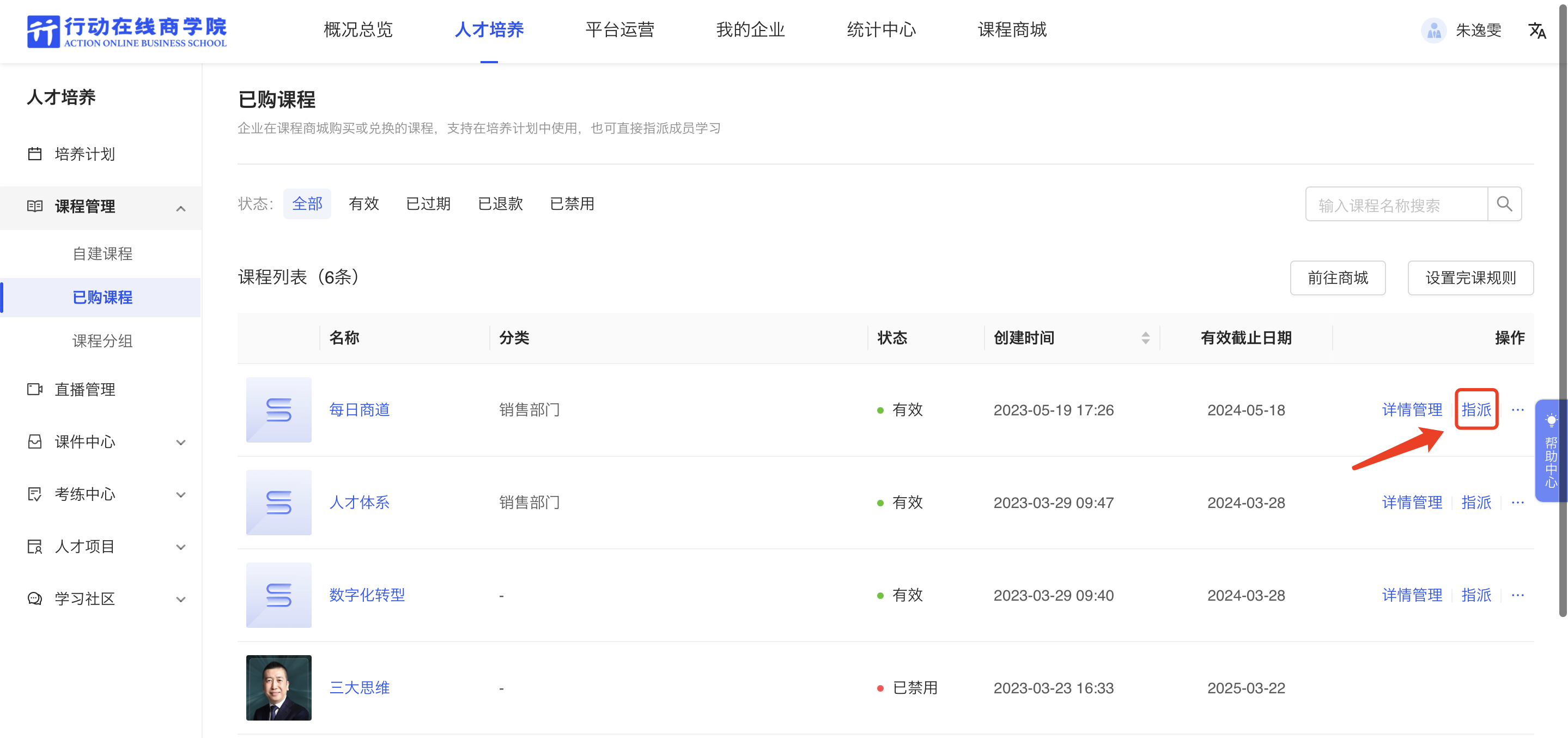Click the 行动在线商学院 logo
Screen dimensions: 1568x738
point(126,31)
